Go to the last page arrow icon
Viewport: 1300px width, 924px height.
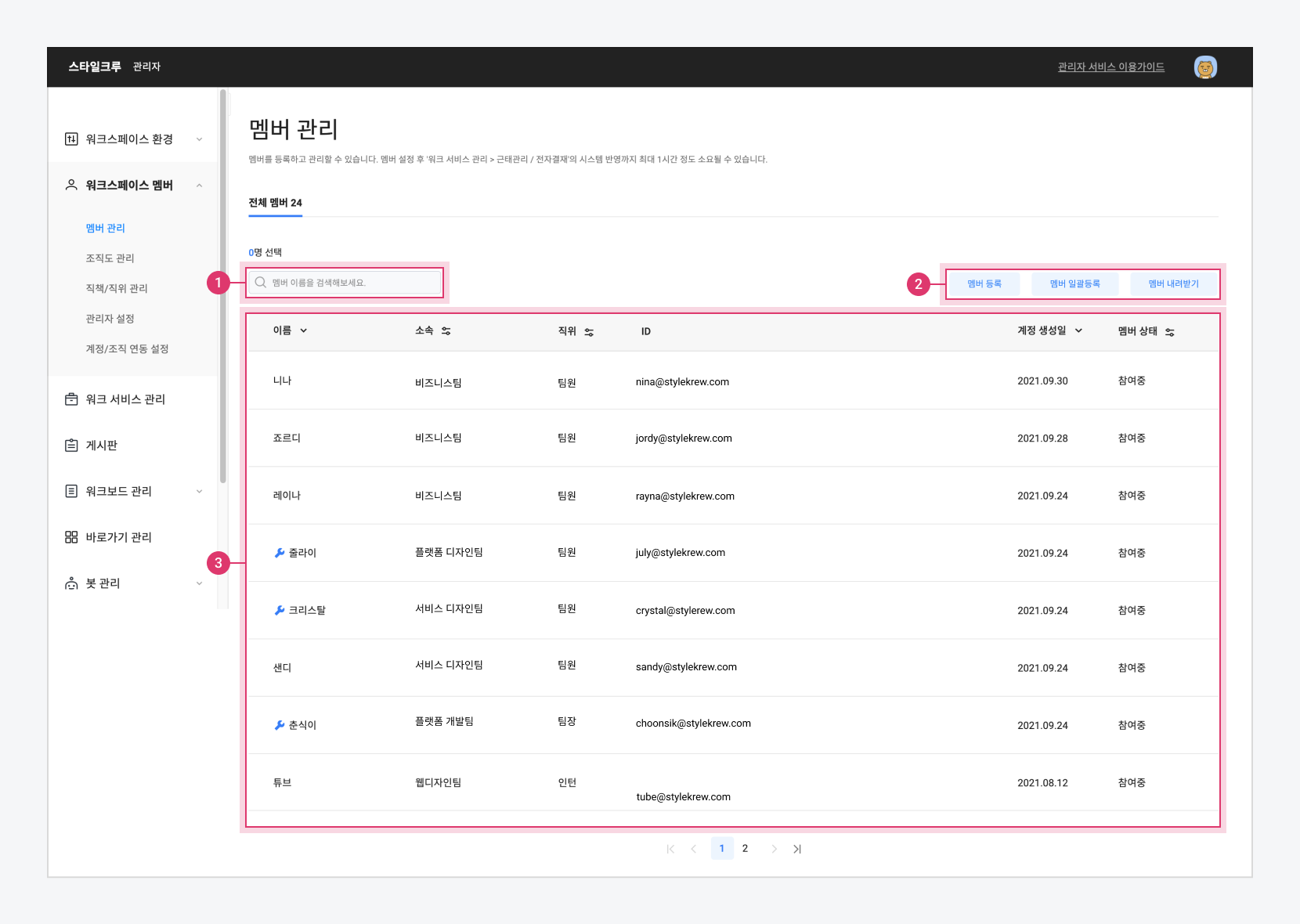797,849
